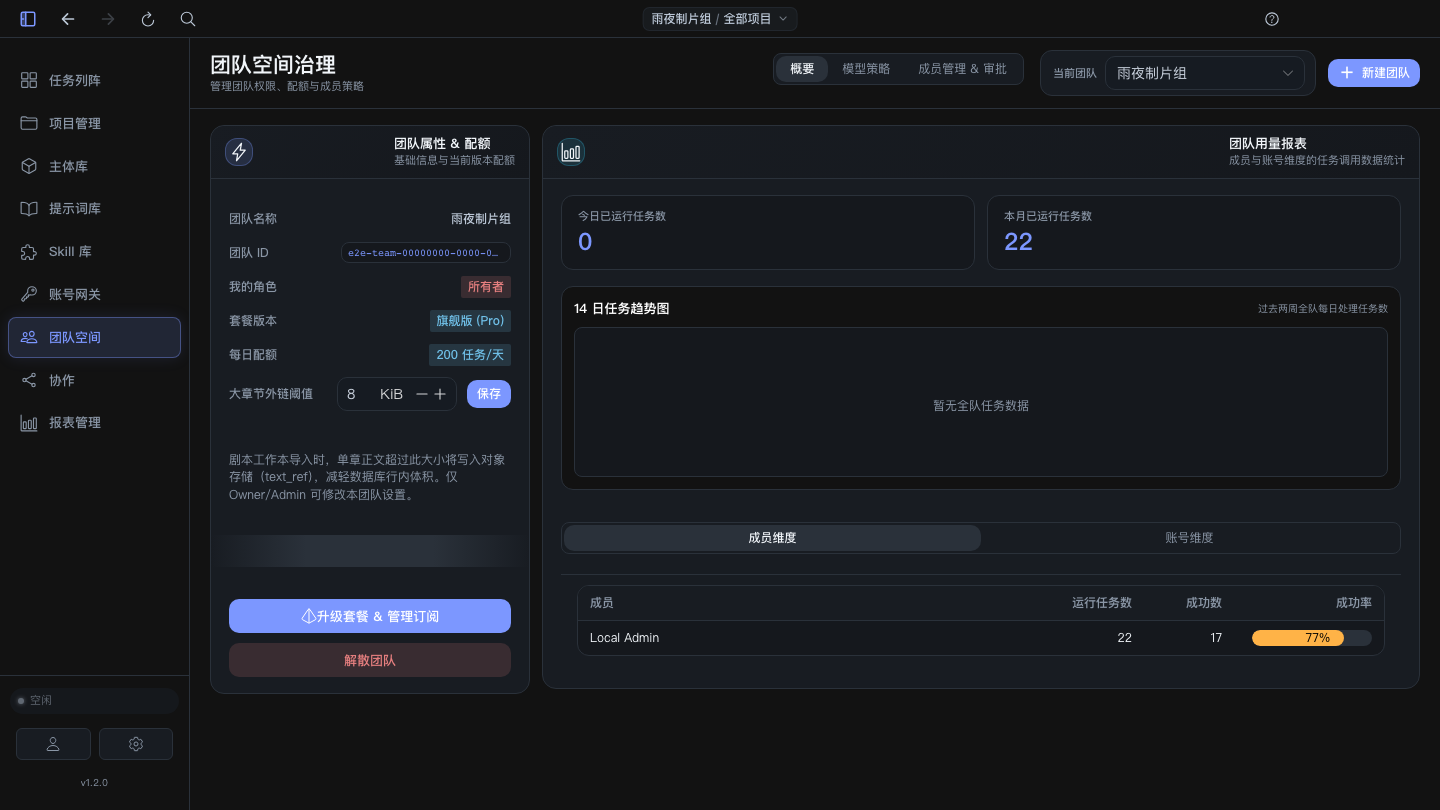Switch to the 成员管理 & 审批 tab

962,69
